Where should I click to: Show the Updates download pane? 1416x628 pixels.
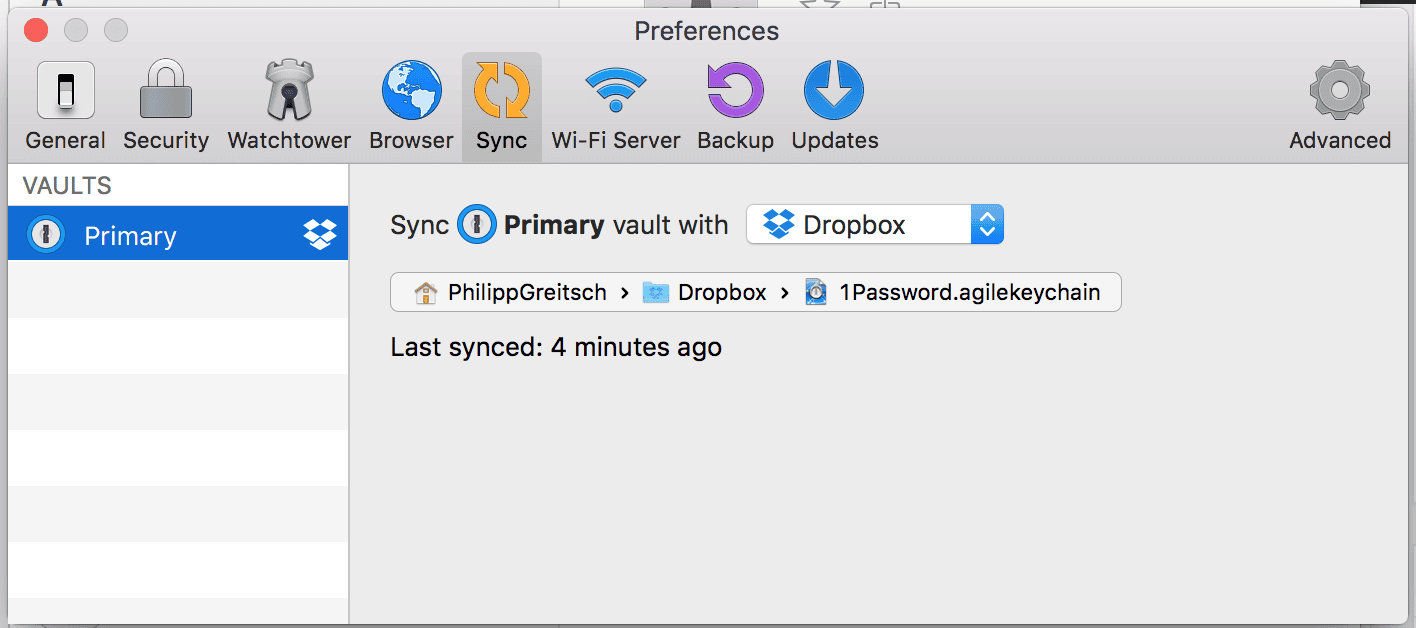[834, 91]
